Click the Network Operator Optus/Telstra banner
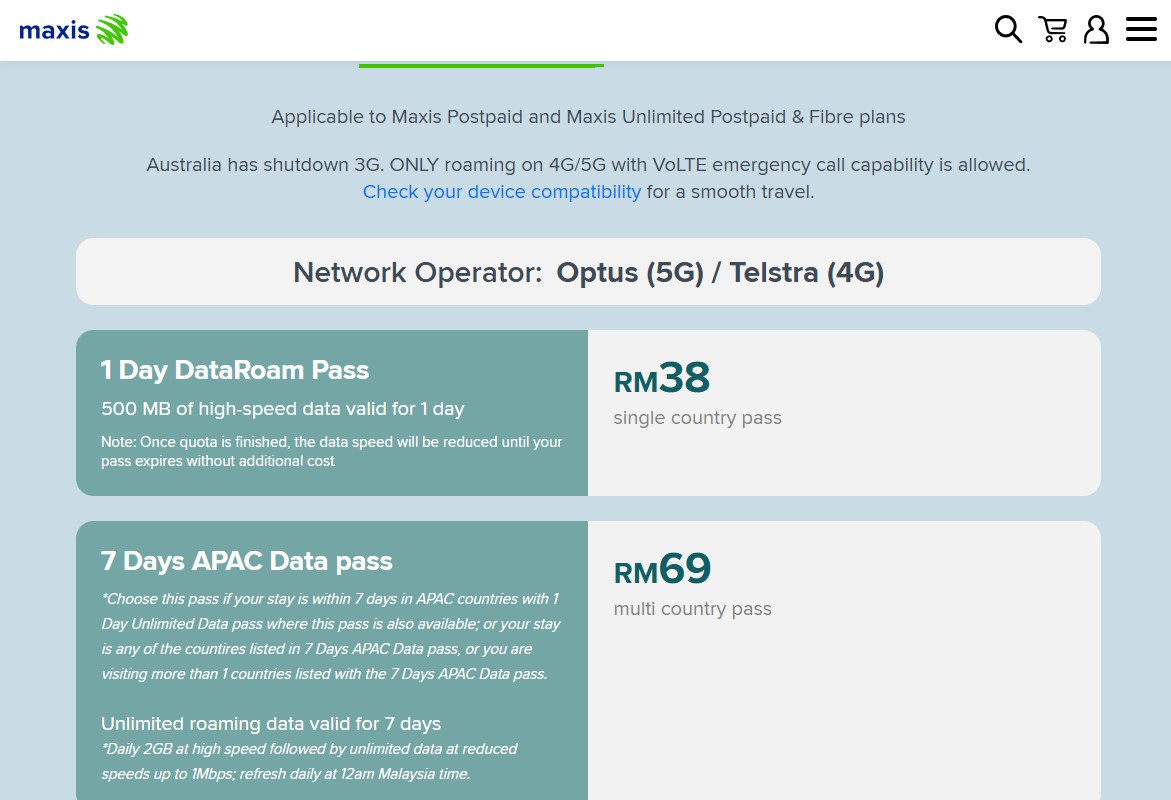The height and width of the screenshot is (800, 1171). 588,272
